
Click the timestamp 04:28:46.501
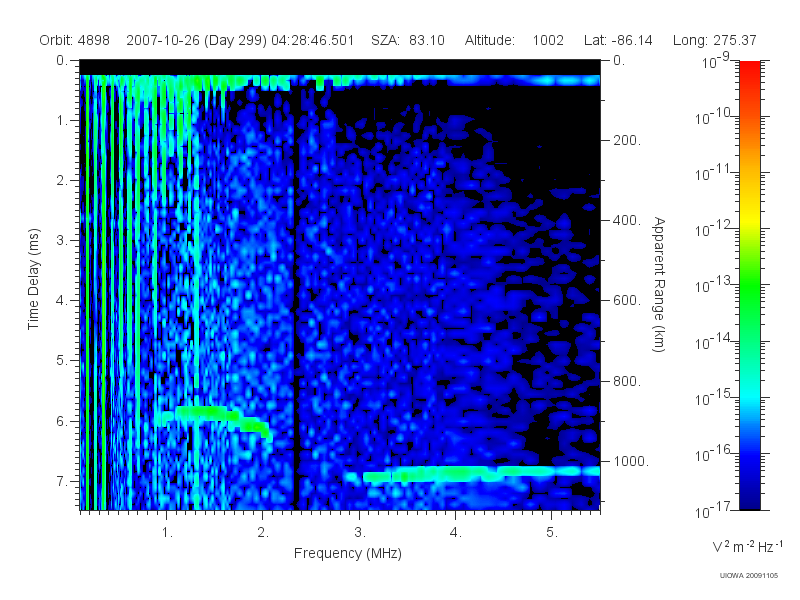(312, 40)
